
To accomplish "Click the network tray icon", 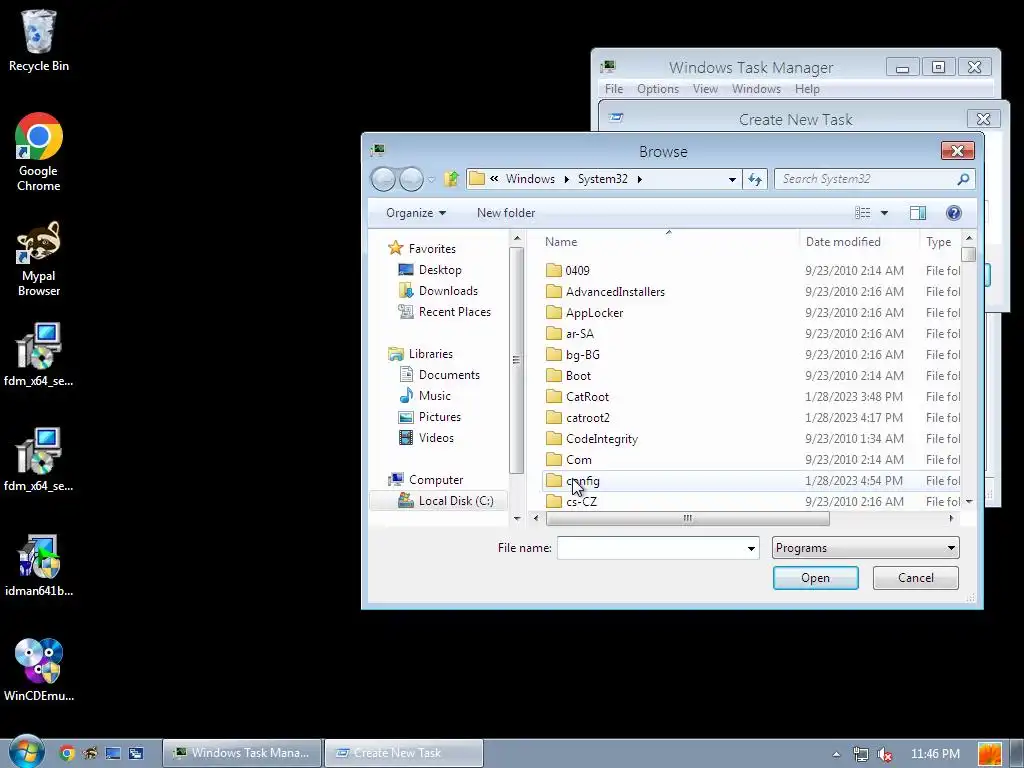I will (861, 754).
